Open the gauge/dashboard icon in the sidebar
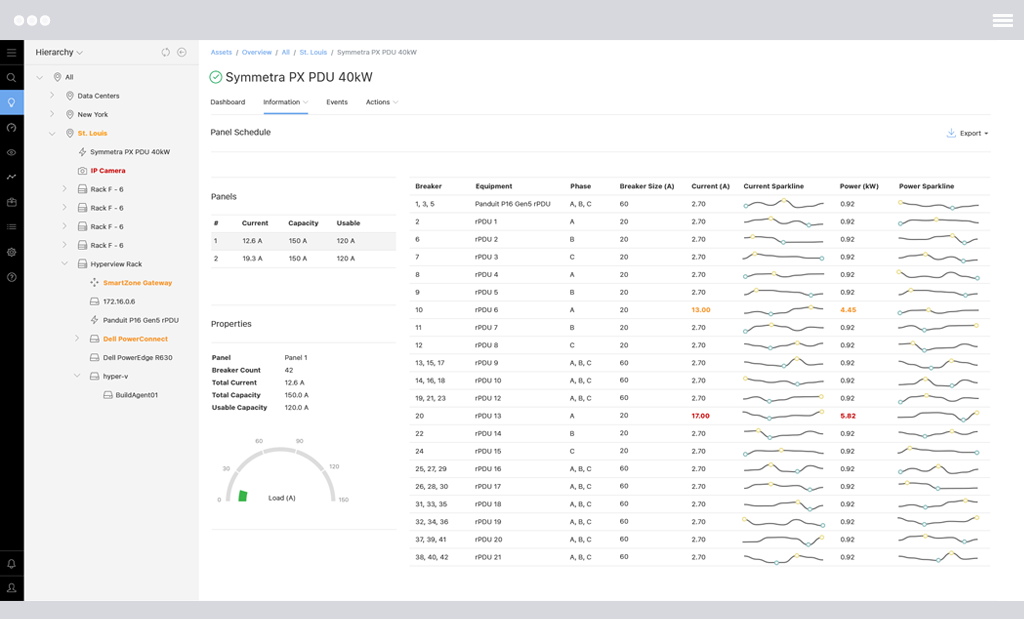Viewport: 1024px width, 619px height. click(x=11, y=127)
